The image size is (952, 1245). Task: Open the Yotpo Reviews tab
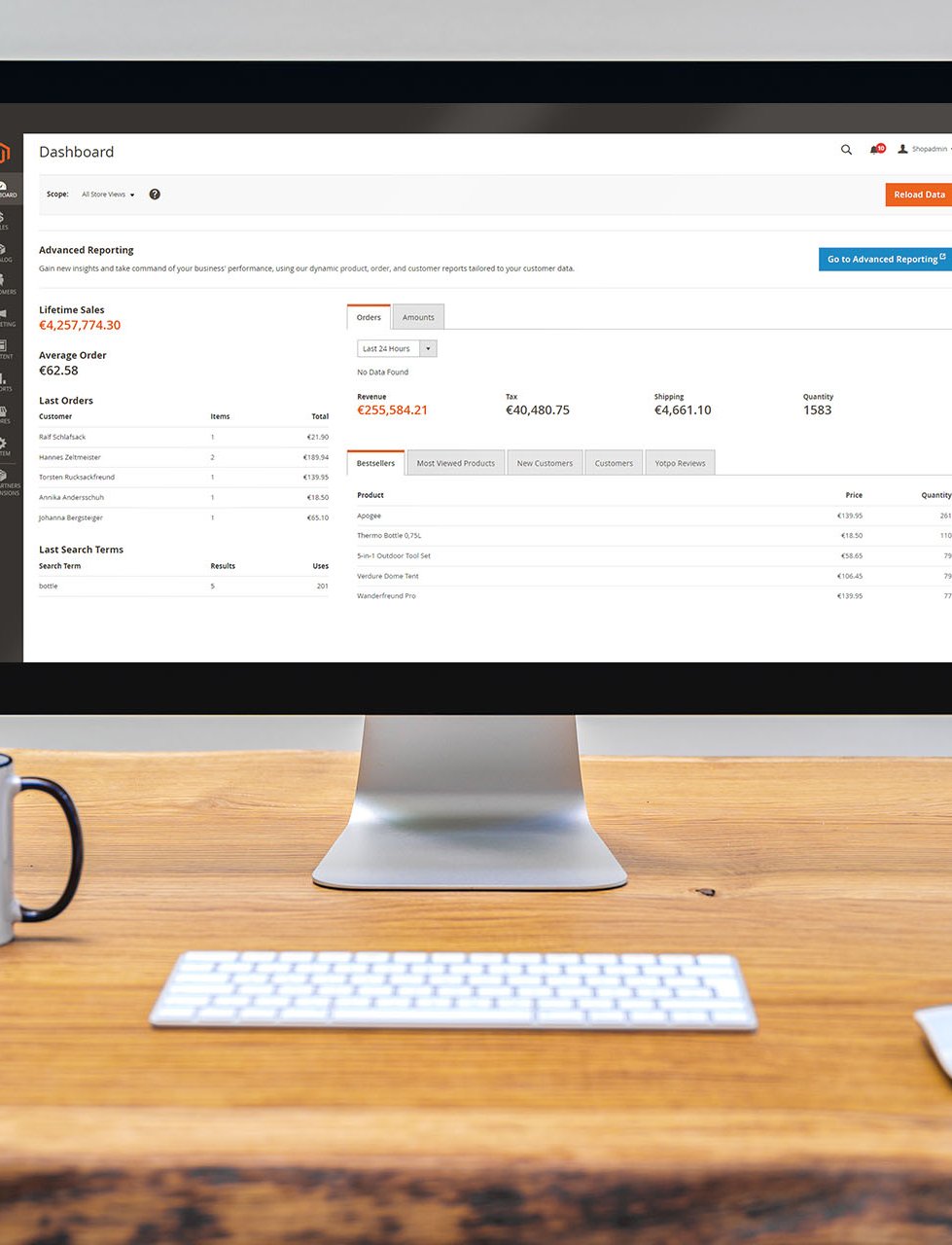tap(680, 463)
